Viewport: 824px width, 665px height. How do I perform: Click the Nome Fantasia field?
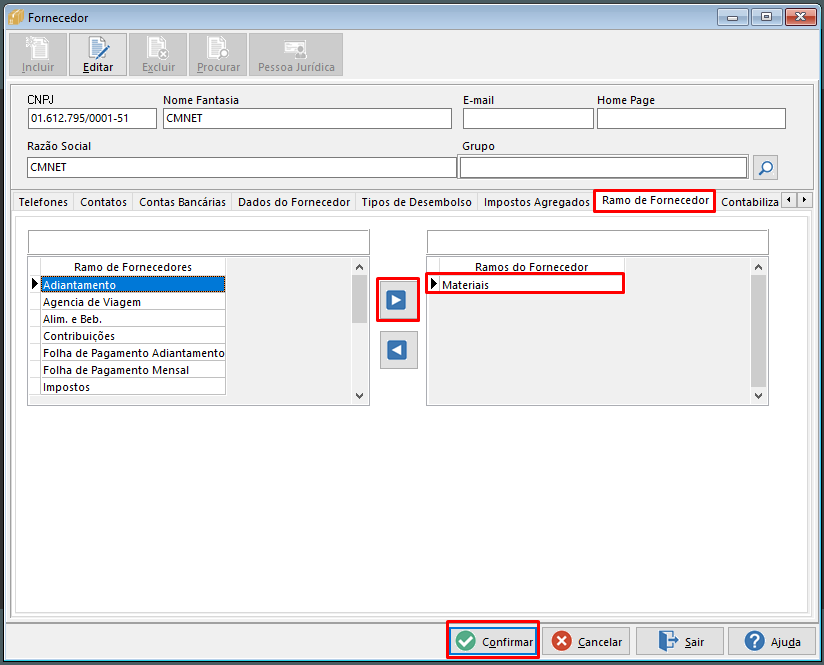307,118
